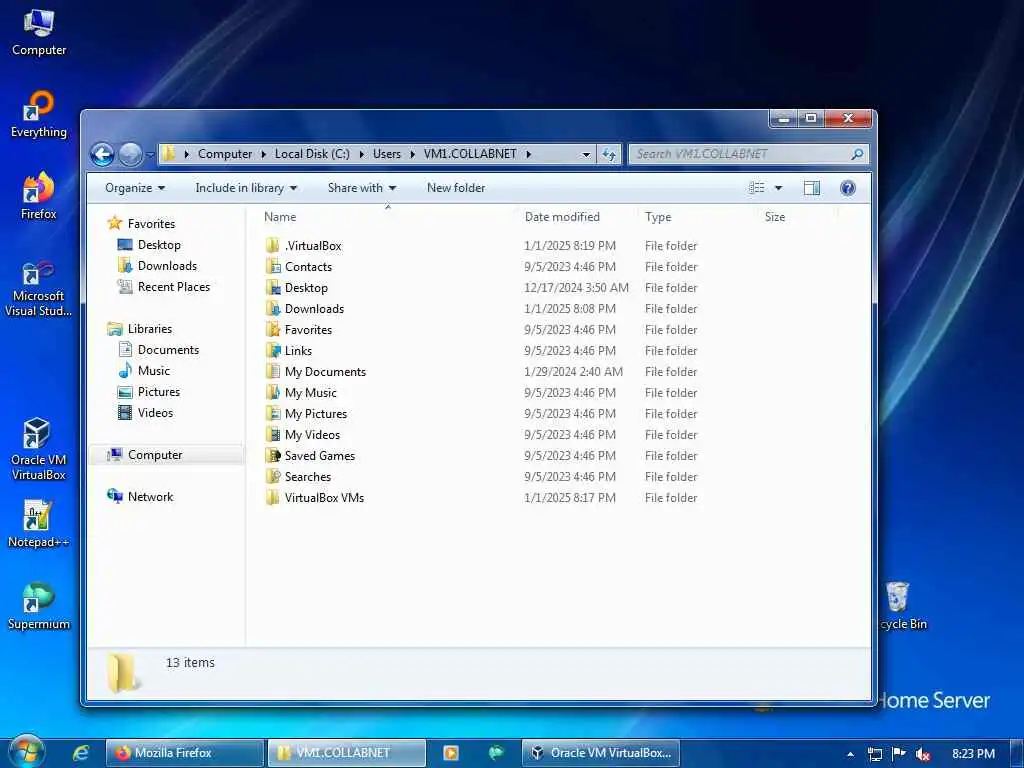This screenshot has width=1024, height=768.
Task: Open Oracle VM VirtualBox desktop shortcut
Action: 39,449
